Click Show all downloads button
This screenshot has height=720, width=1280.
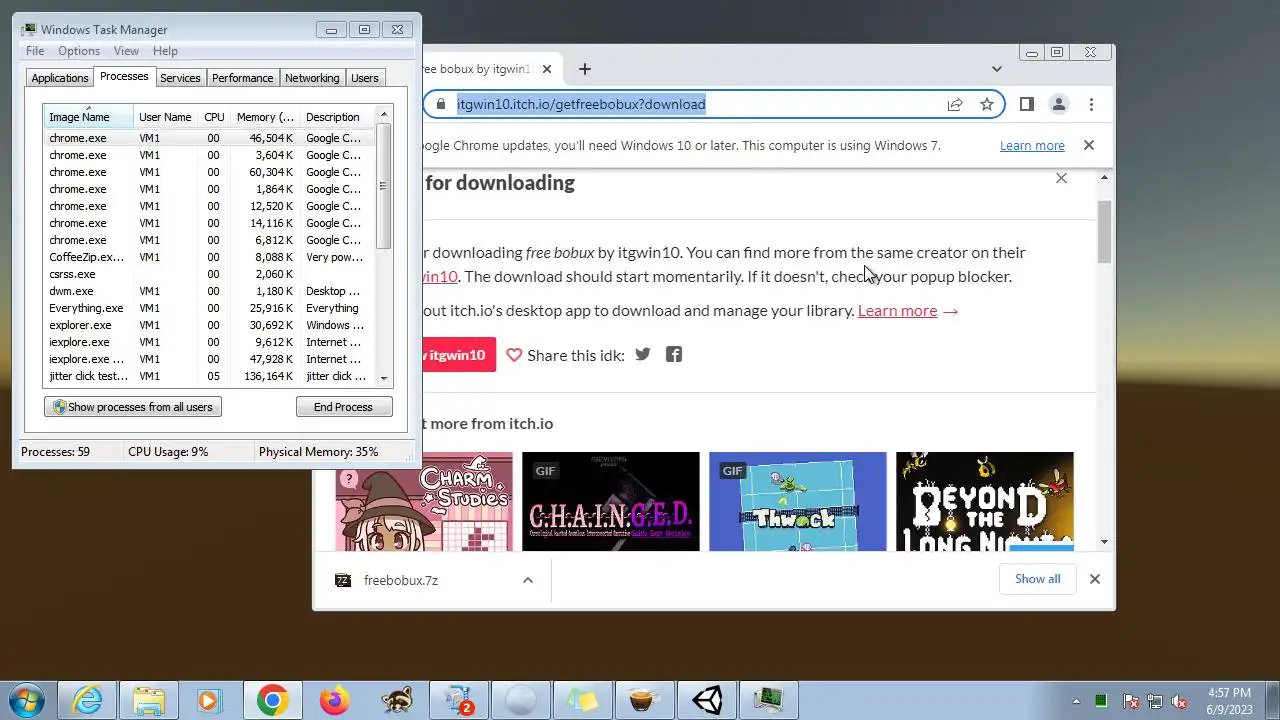pos(1037,579)
